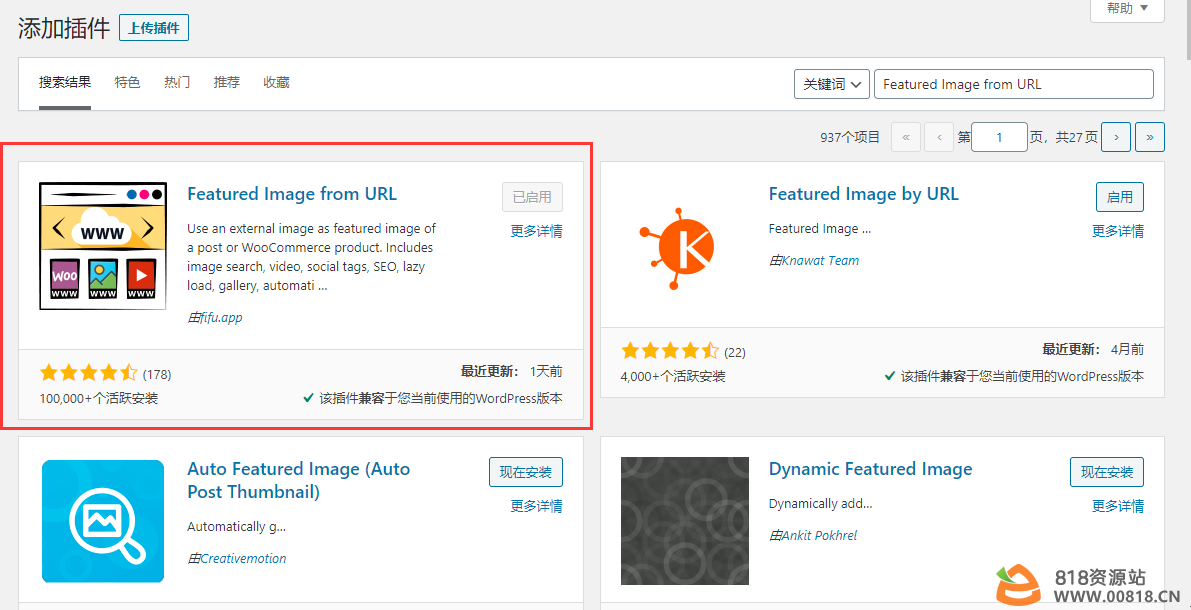The image size is (1191, 610).
Task: Click the Creativemotion author link
Action: (243, 558)
